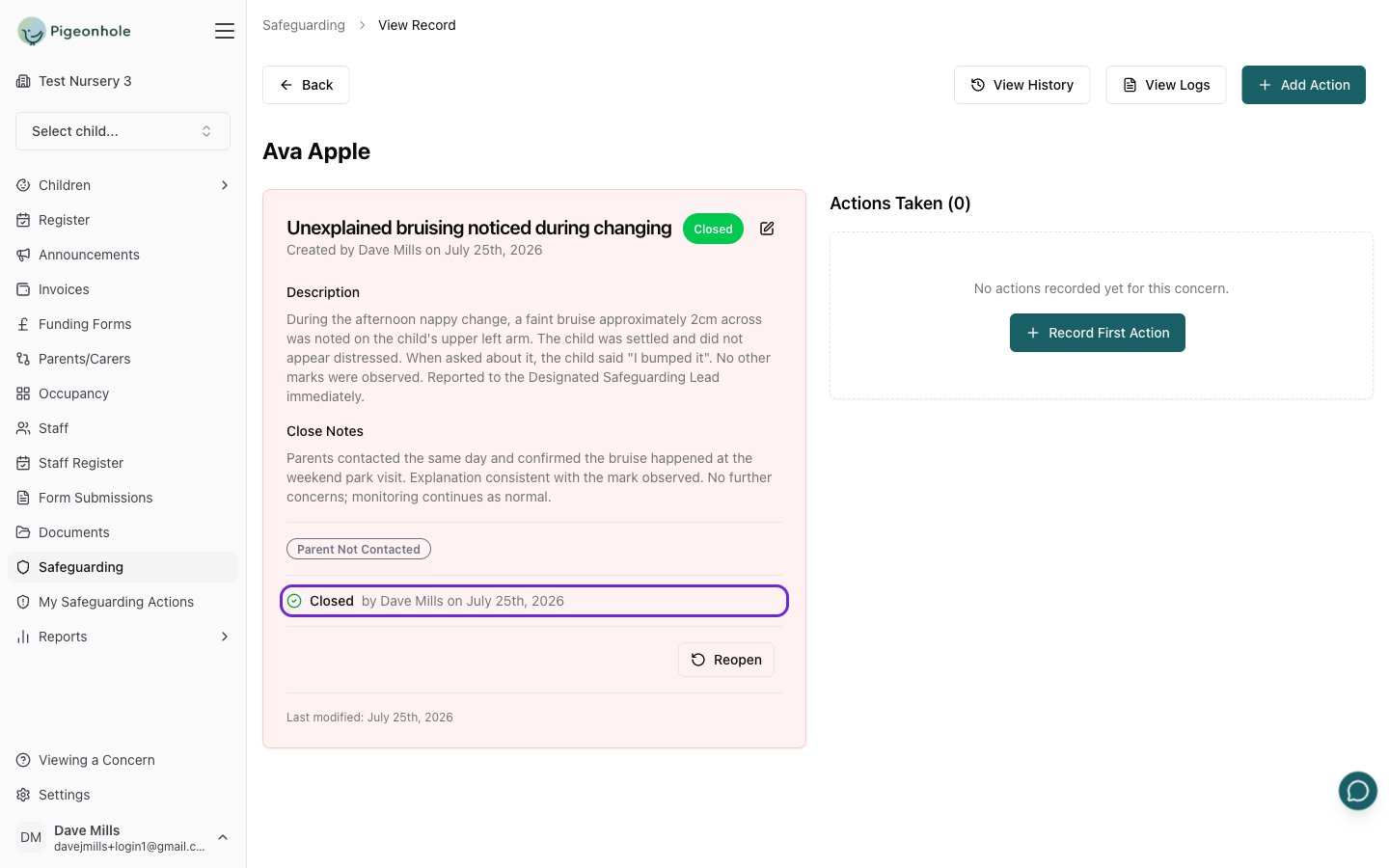Click the View Record breadcrumb text
This screenshot has width=1389, height=868.
(x=417, y=25)
